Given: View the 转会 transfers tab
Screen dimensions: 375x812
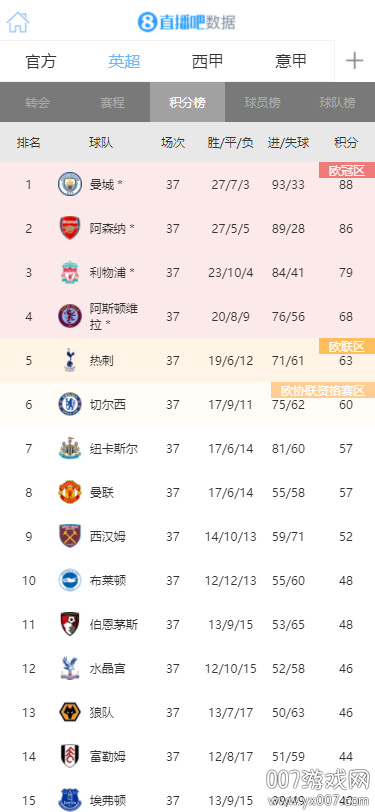Looking at the screenshot, I should (37, 103).
